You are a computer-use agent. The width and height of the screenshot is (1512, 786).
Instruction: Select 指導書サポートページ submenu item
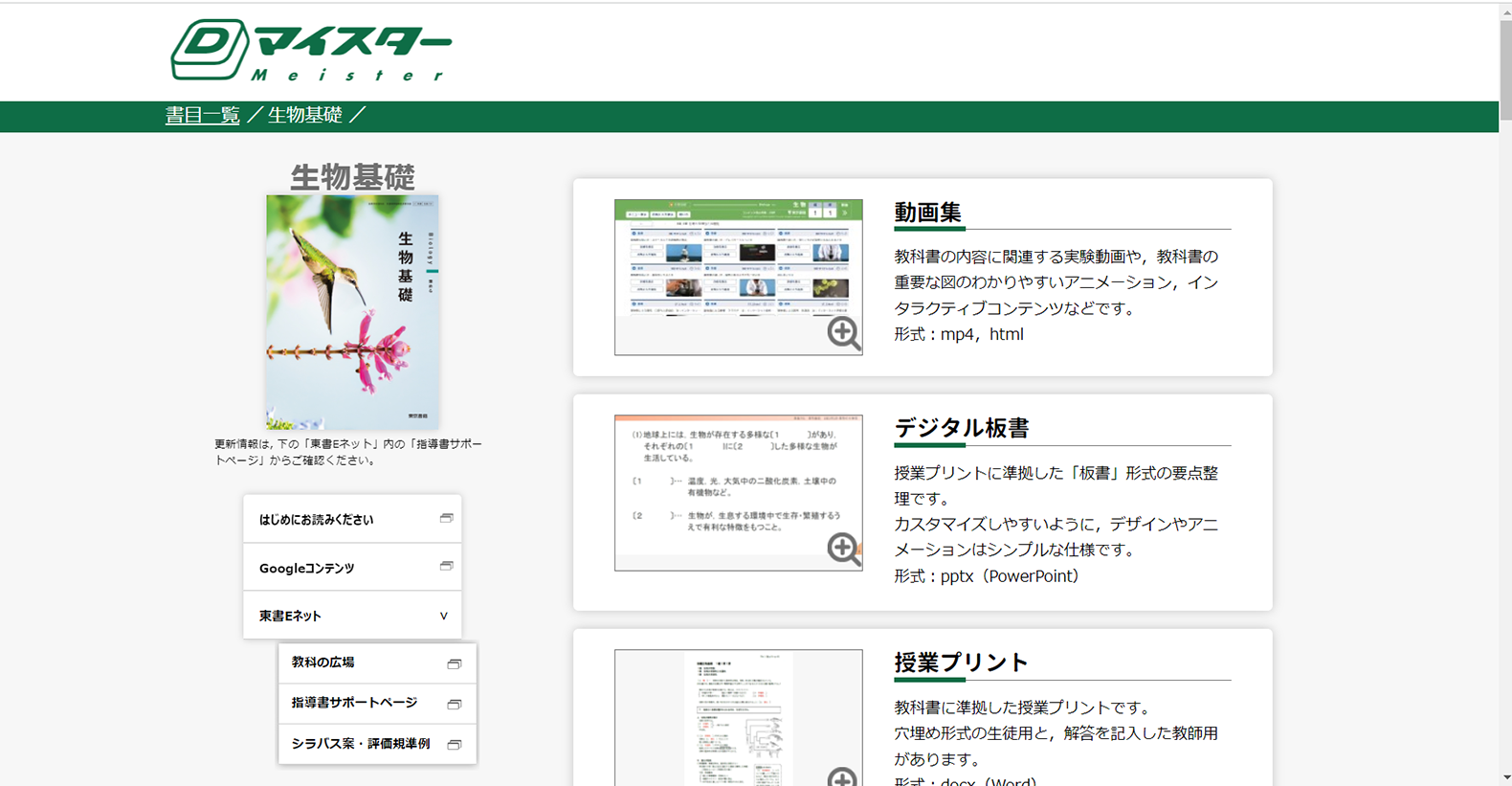[x=354, y=703]
